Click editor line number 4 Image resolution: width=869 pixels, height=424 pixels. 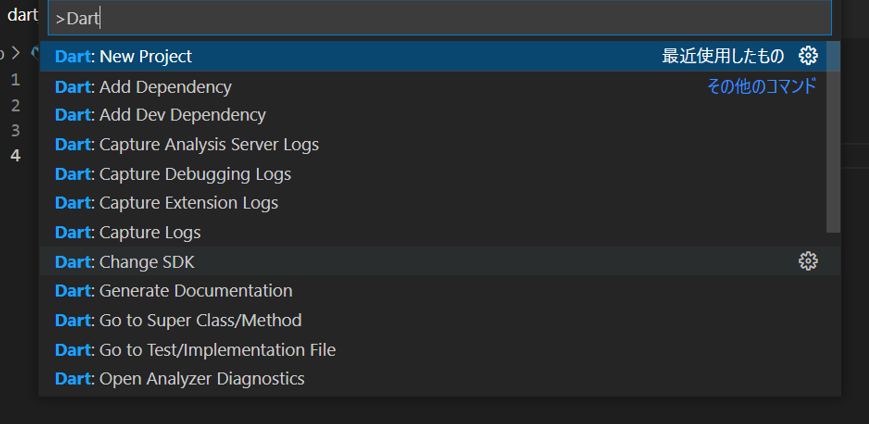pyautogui.click(x=16, y=156)
